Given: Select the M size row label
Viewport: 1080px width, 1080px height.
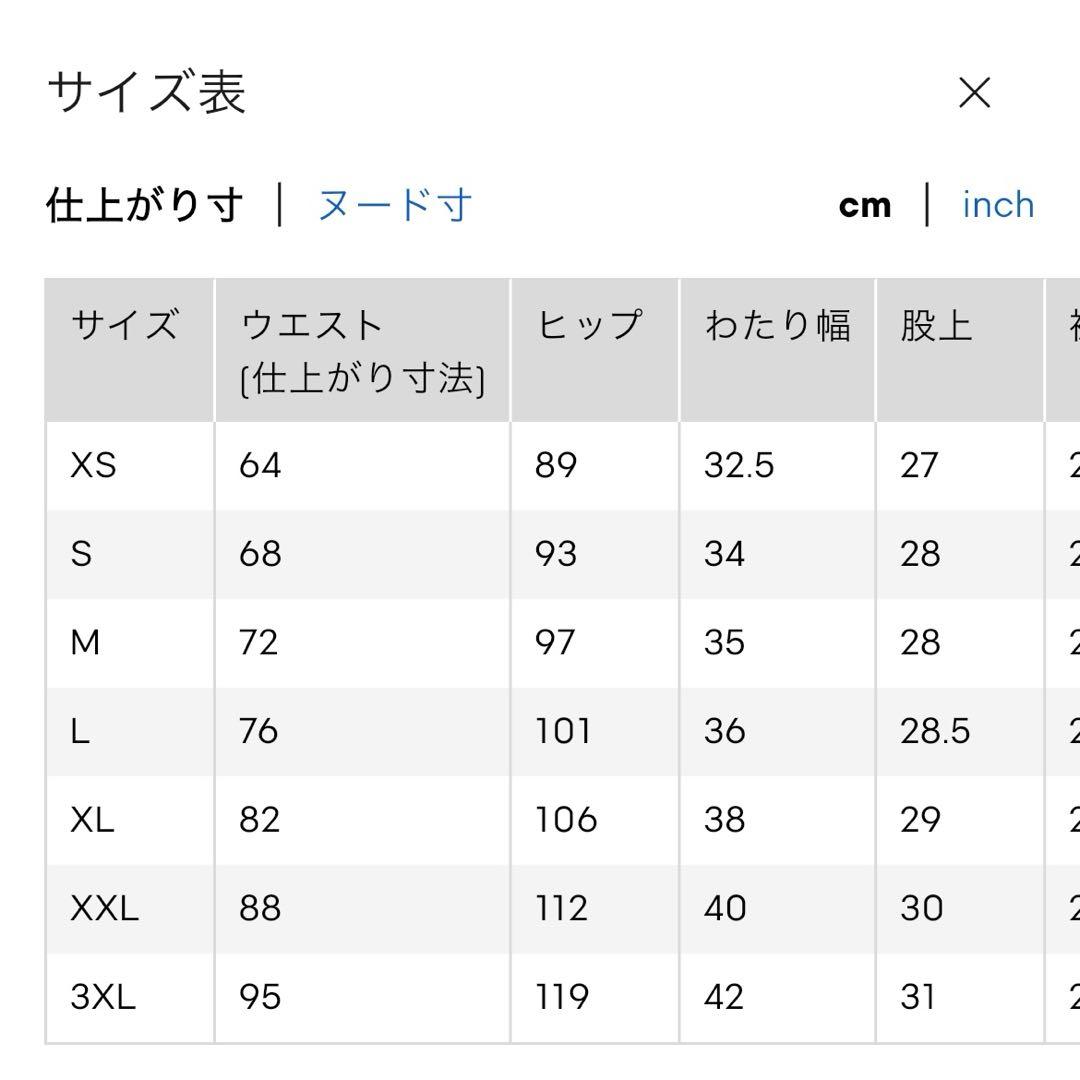Looking at the screenshot, I should 85,643.
